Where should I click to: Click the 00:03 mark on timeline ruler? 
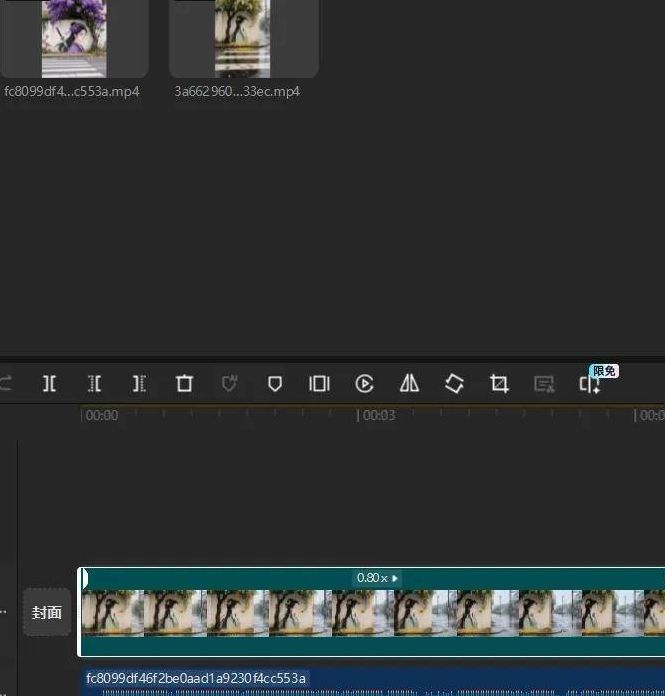(x=378, y=416)
